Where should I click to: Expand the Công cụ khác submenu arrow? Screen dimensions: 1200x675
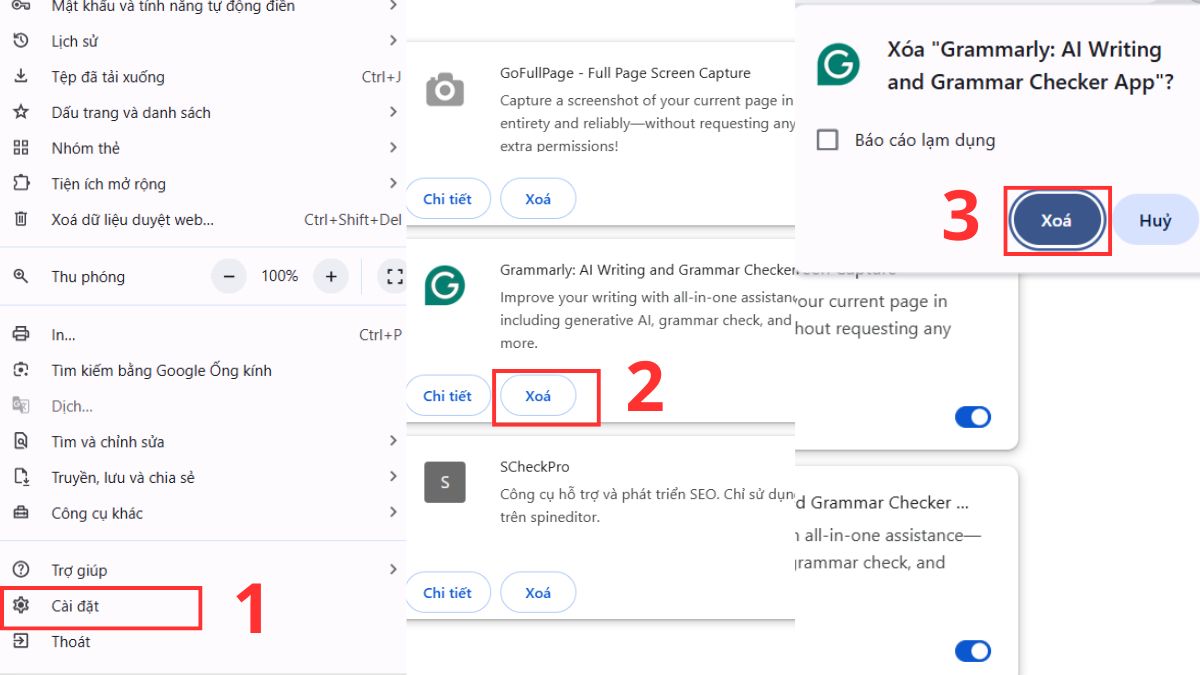[393, 513]
